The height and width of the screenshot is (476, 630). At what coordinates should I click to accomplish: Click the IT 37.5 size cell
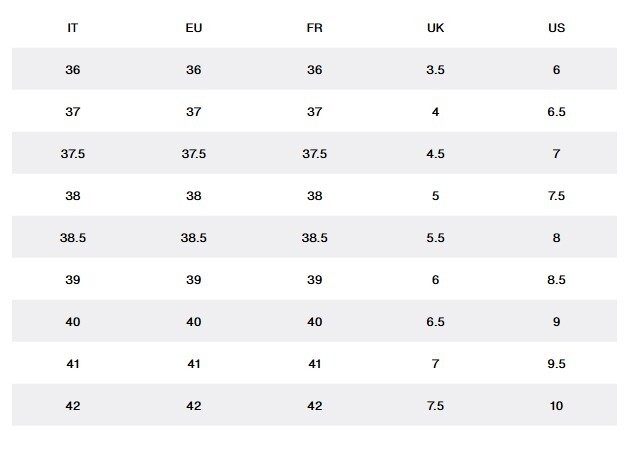pos(73,153)
